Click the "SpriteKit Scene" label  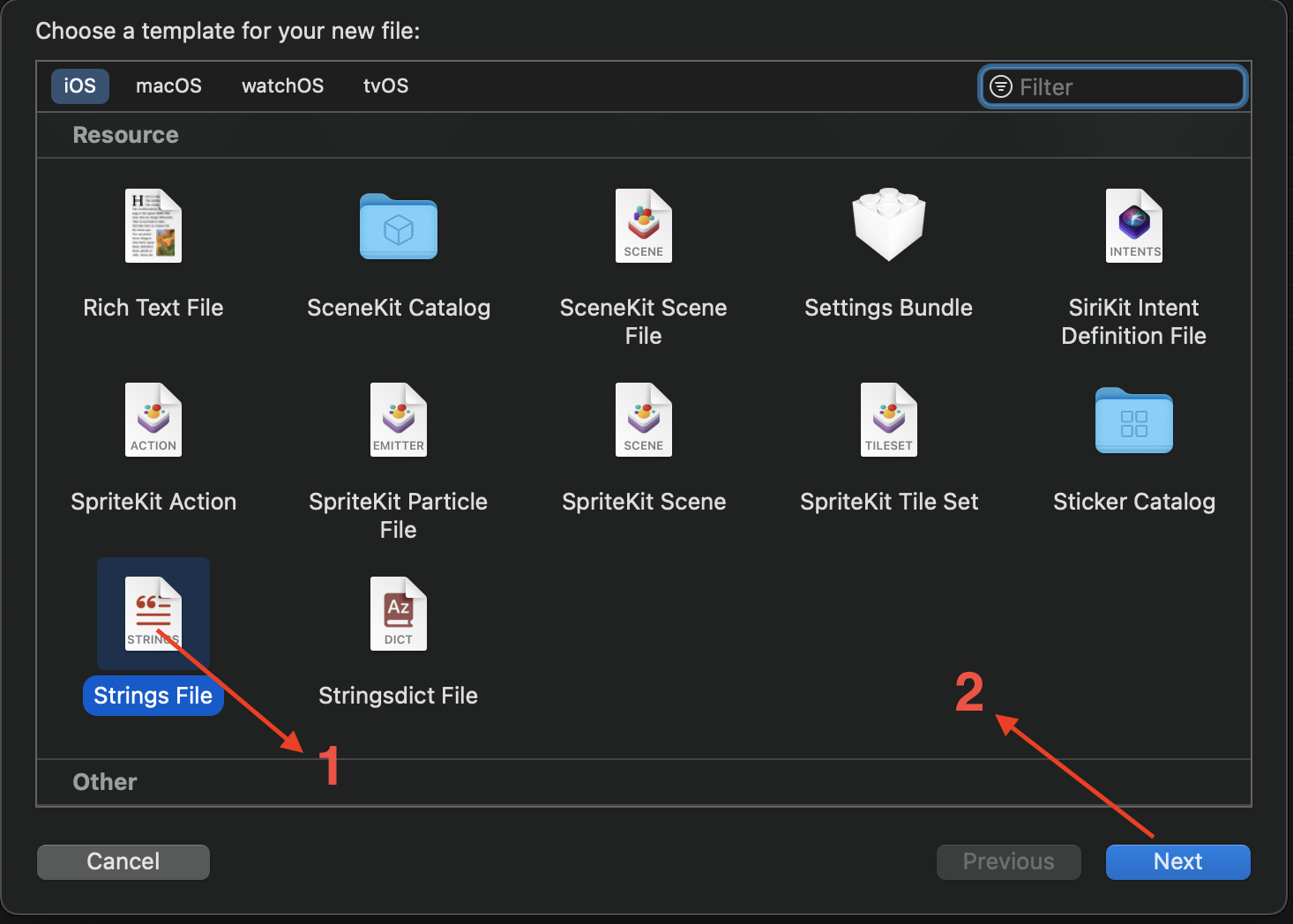tap(644, 502)
